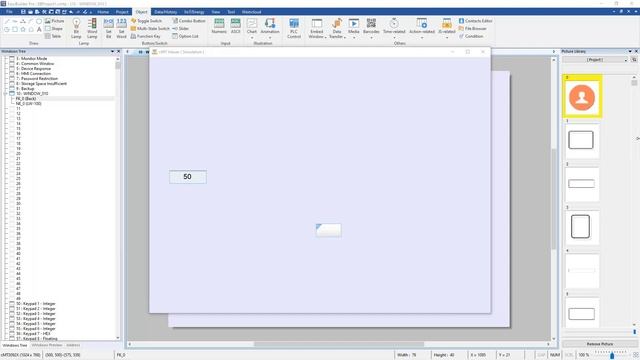Add a Function Key object
640x360 pixels.
146,36
